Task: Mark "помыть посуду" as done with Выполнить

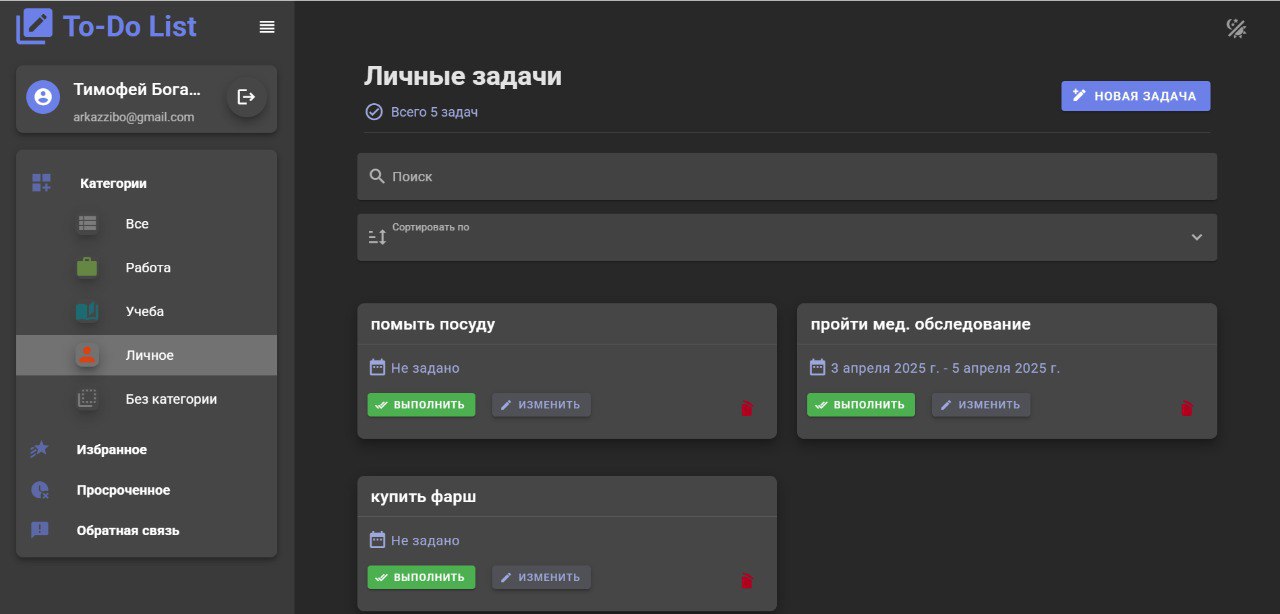Action: (421, 405)
